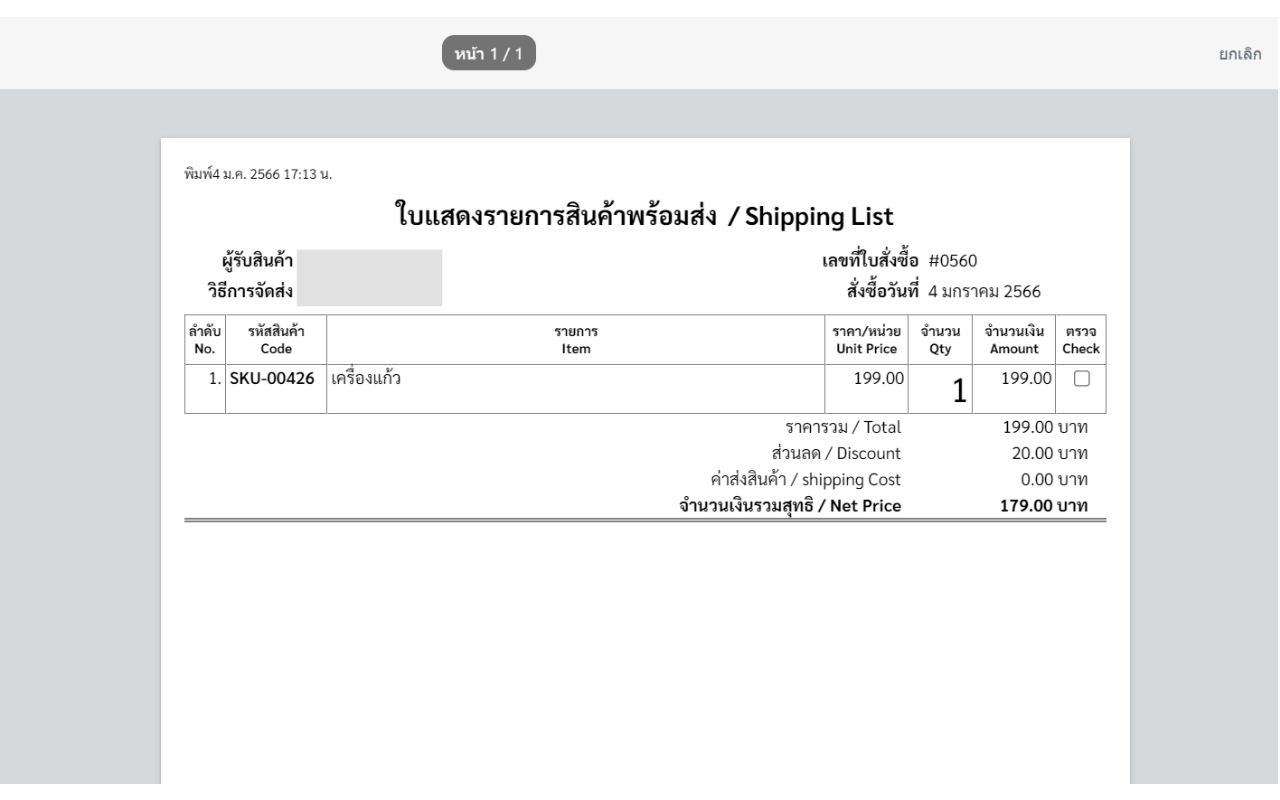Click the Check column header

(1081, 340)
